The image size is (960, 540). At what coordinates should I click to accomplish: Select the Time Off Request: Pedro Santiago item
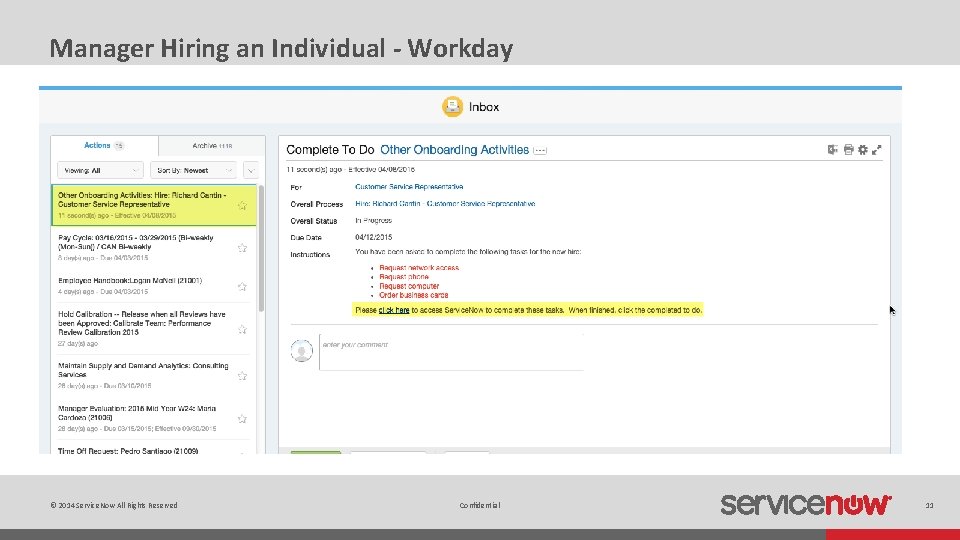click(x=154, y=449)
